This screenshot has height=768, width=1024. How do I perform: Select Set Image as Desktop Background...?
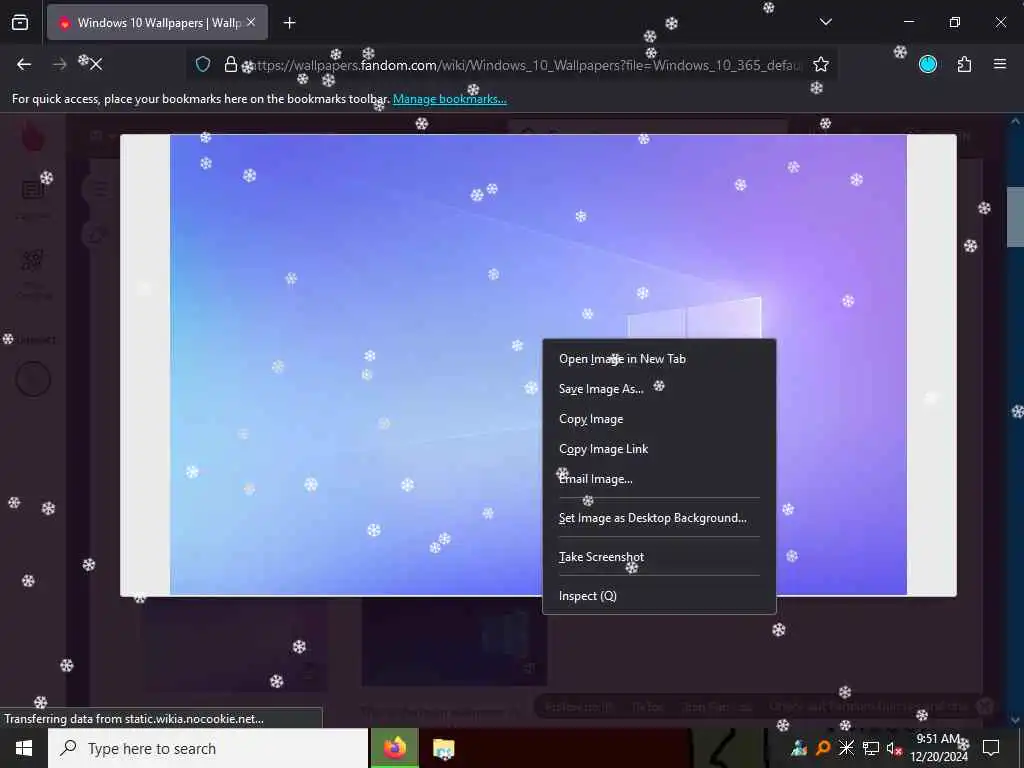click(x=659, y=518)
